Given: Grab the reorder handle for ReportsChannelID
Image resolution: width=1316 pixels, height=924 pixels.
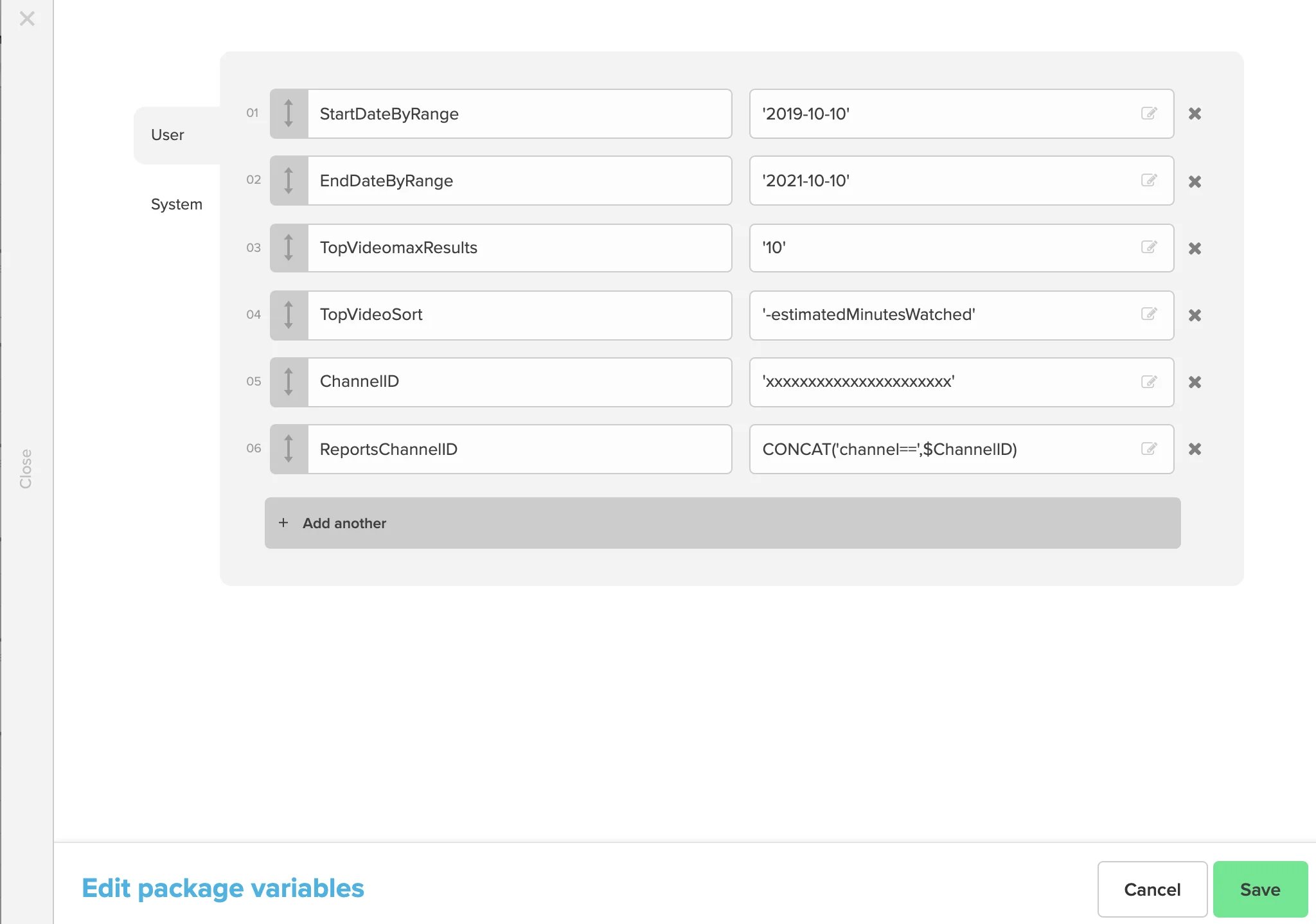Looking at the screenshot, I should click(289, 449).
